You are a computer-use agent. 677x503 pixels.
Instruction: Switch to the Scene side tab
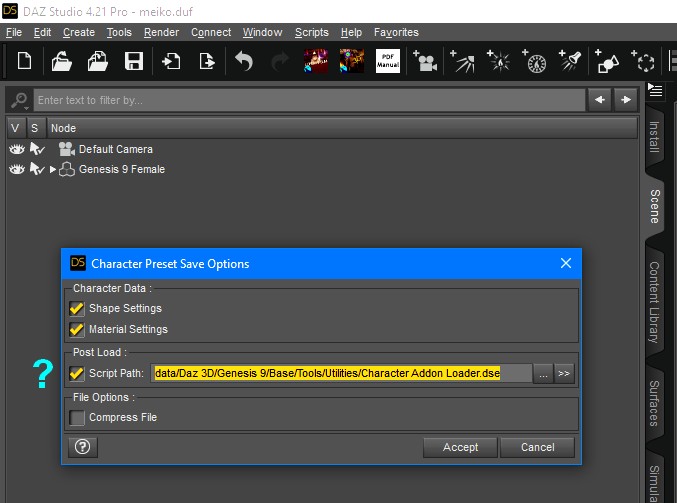(655, 206)
